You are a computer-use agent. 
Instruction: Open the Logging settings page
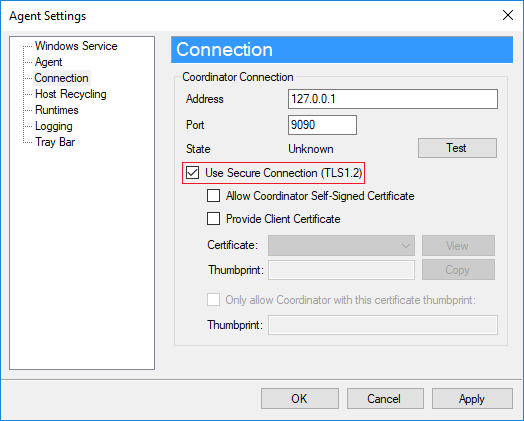tap(53, 126)
